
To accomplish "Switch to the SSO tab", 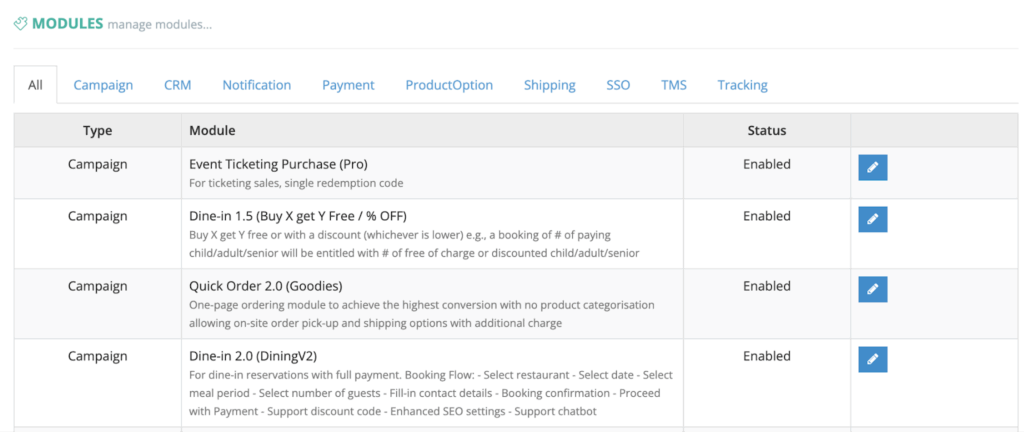I will (x=618, y=85).
